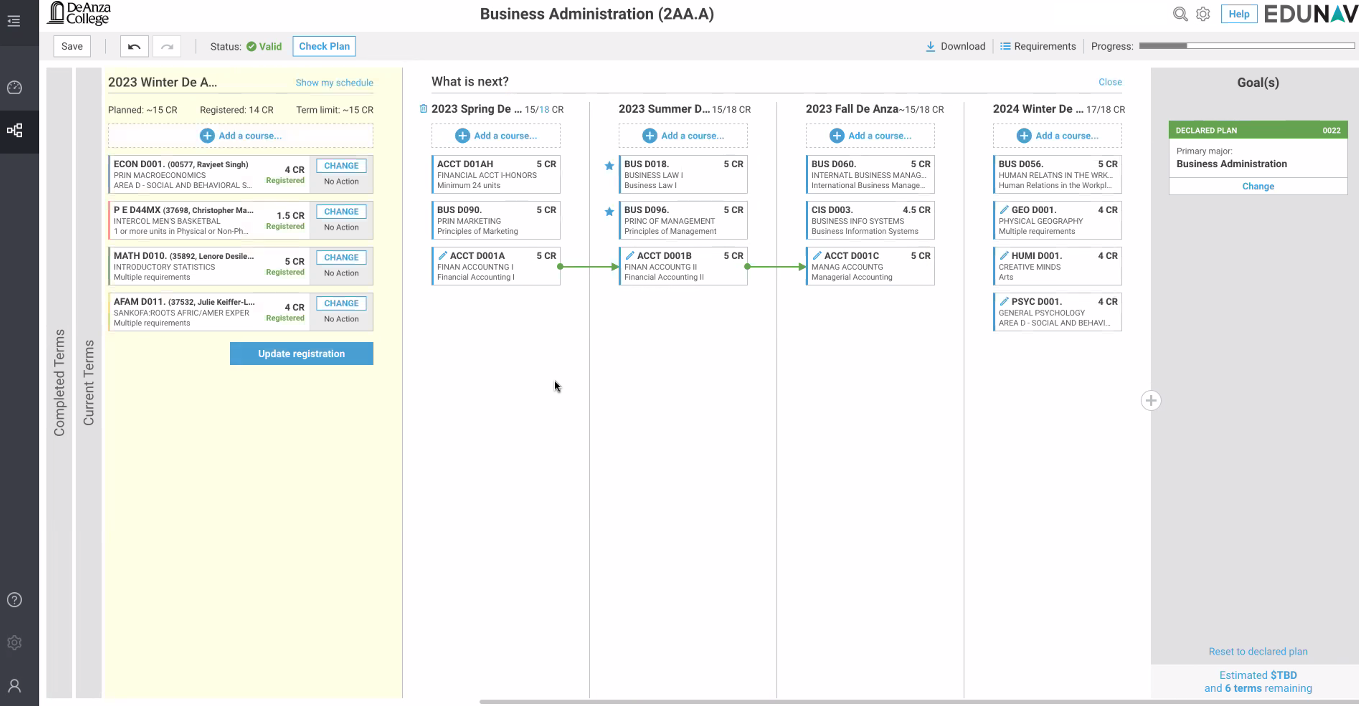Screen dimensions: 1359x706
Task: Click the undo arrow button
Action: (134, 46)
